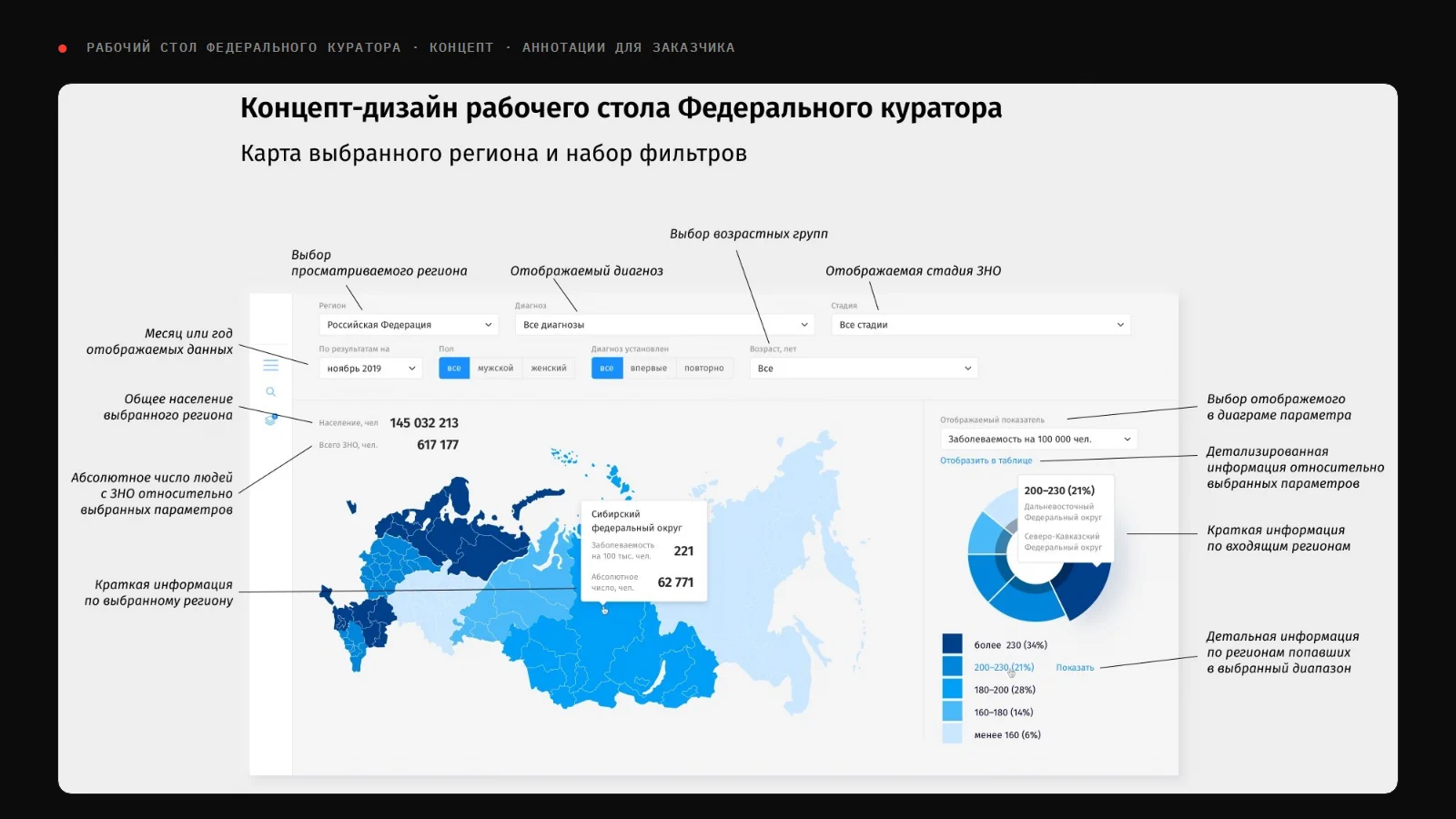Open the Заболеваемость на 100 000 чел. dropdown
Screen dimensions: 1456x819
tap(1038, 439)
